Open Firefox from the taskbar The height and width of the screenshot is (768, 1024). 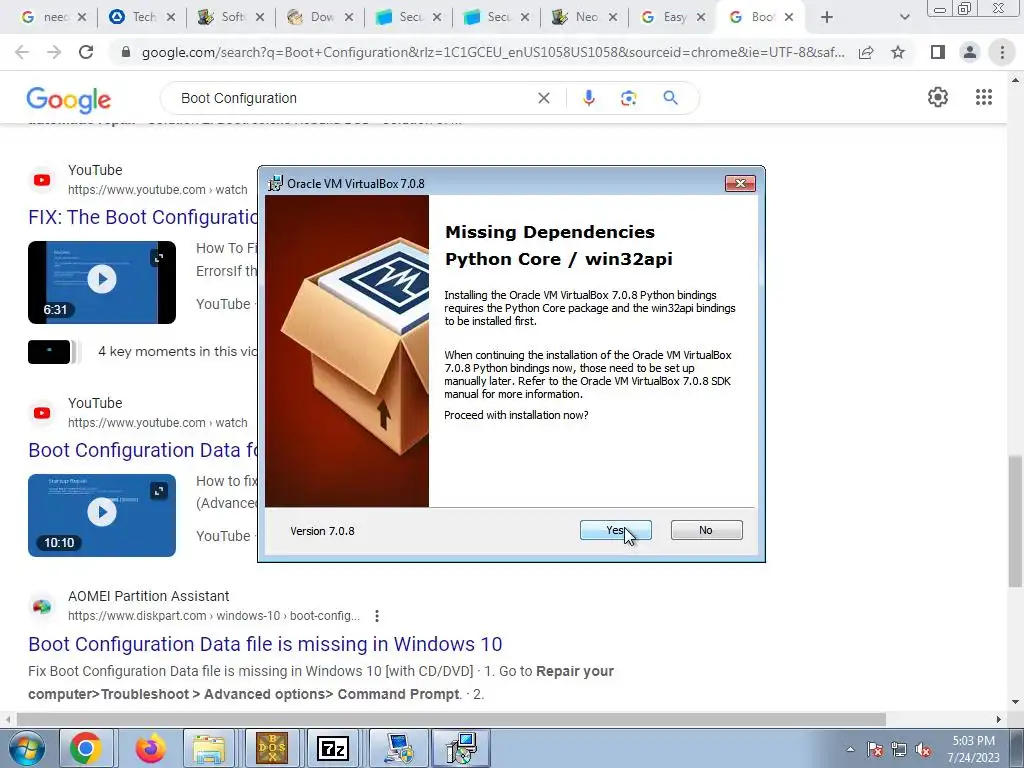pos(150,748)
